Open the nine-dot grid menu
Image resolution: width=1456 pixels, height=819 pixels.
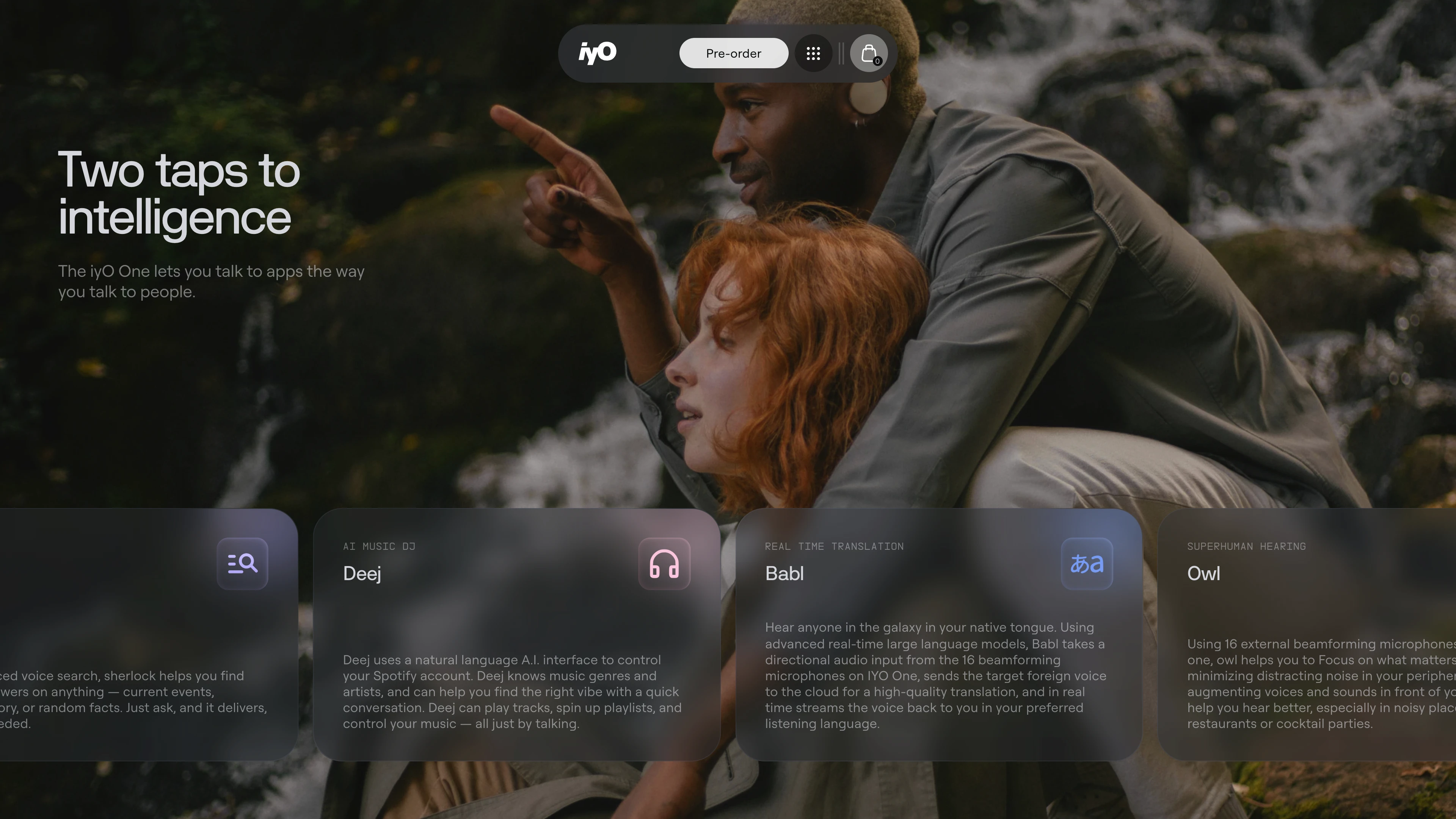(x=813, y=54)
